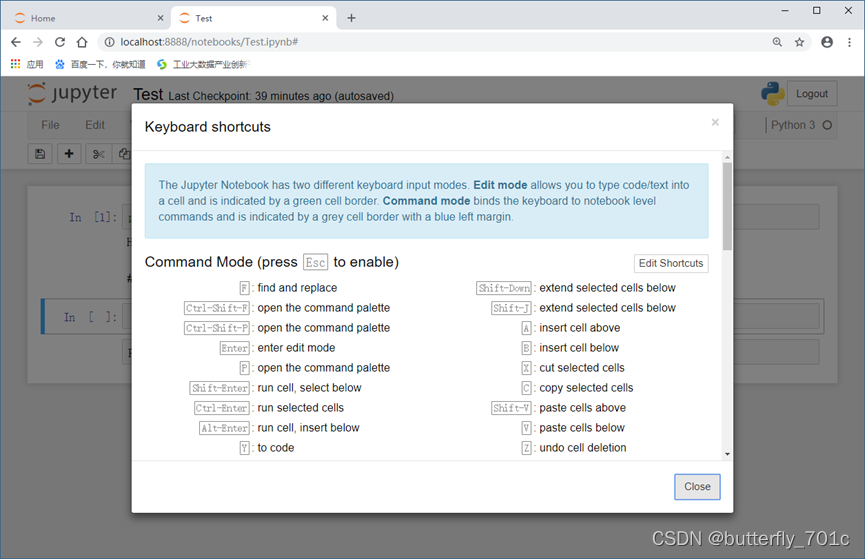Open the browser profile account icon
This screenshot has width=865, height=559.
point(826,42)
